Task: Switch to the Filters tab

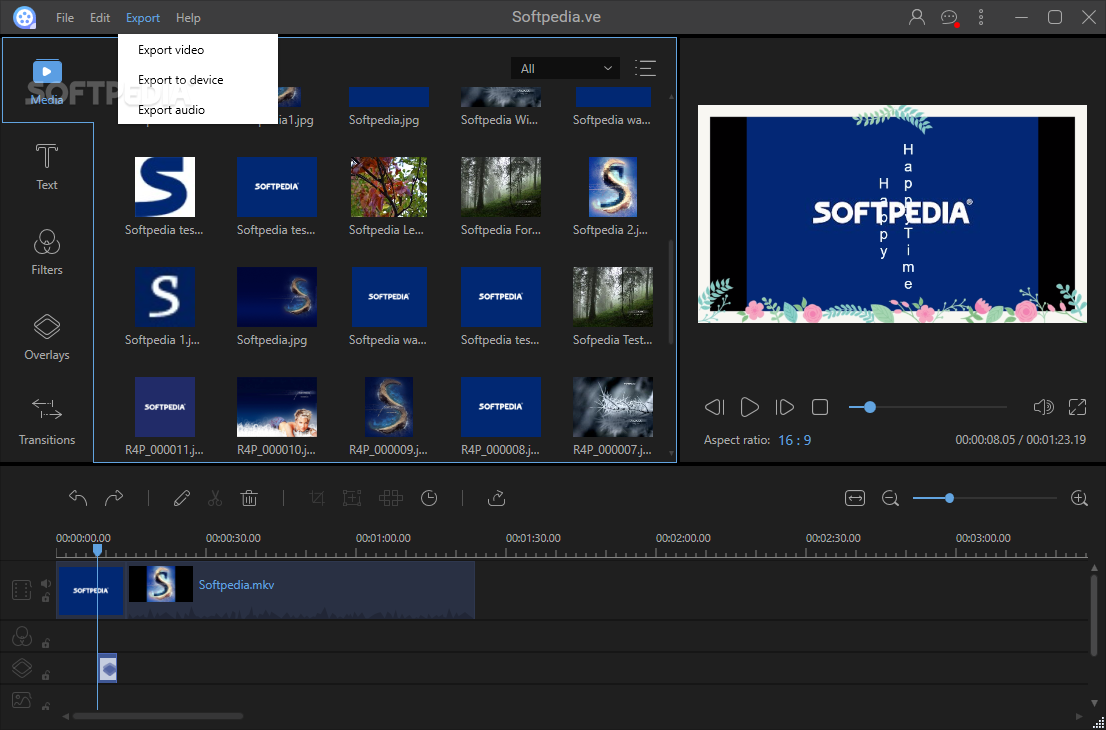Action: [47, 252]
